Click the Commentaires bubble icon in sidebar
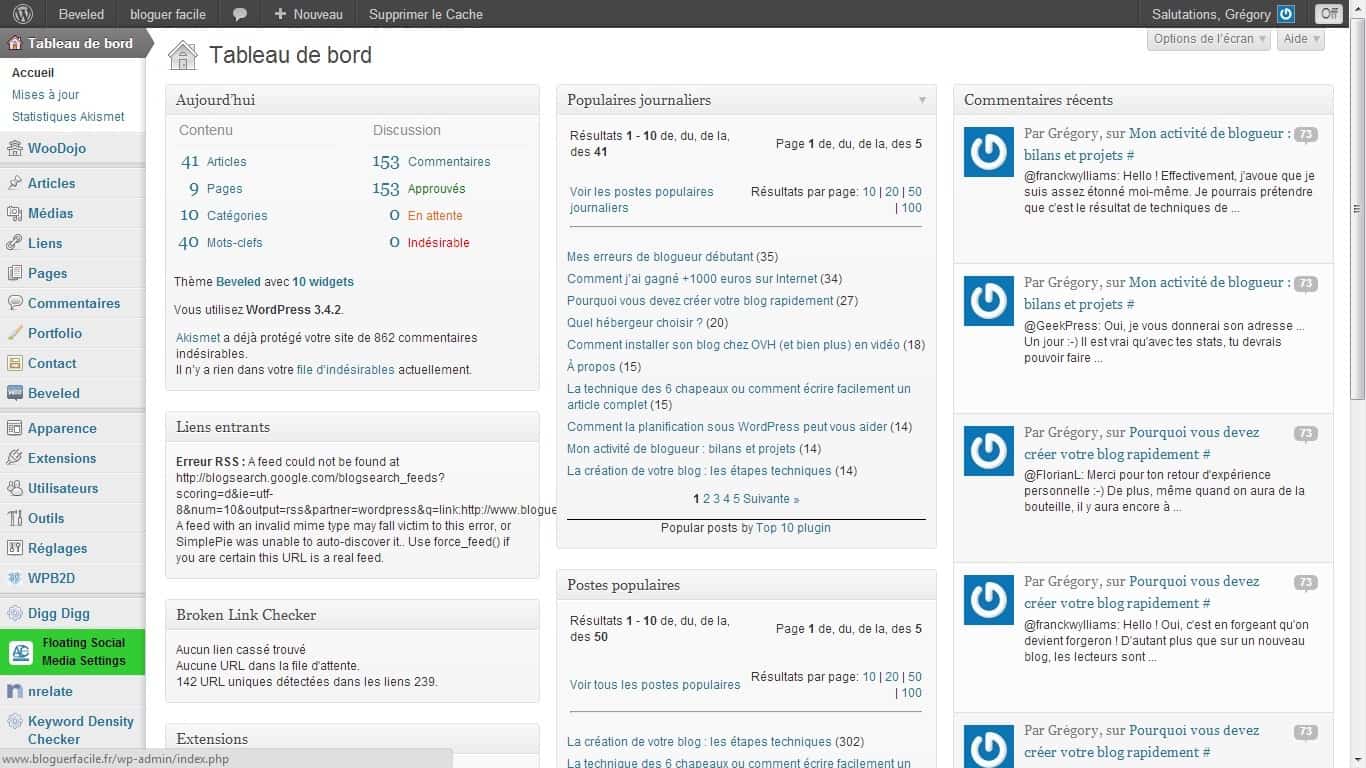 15,303
